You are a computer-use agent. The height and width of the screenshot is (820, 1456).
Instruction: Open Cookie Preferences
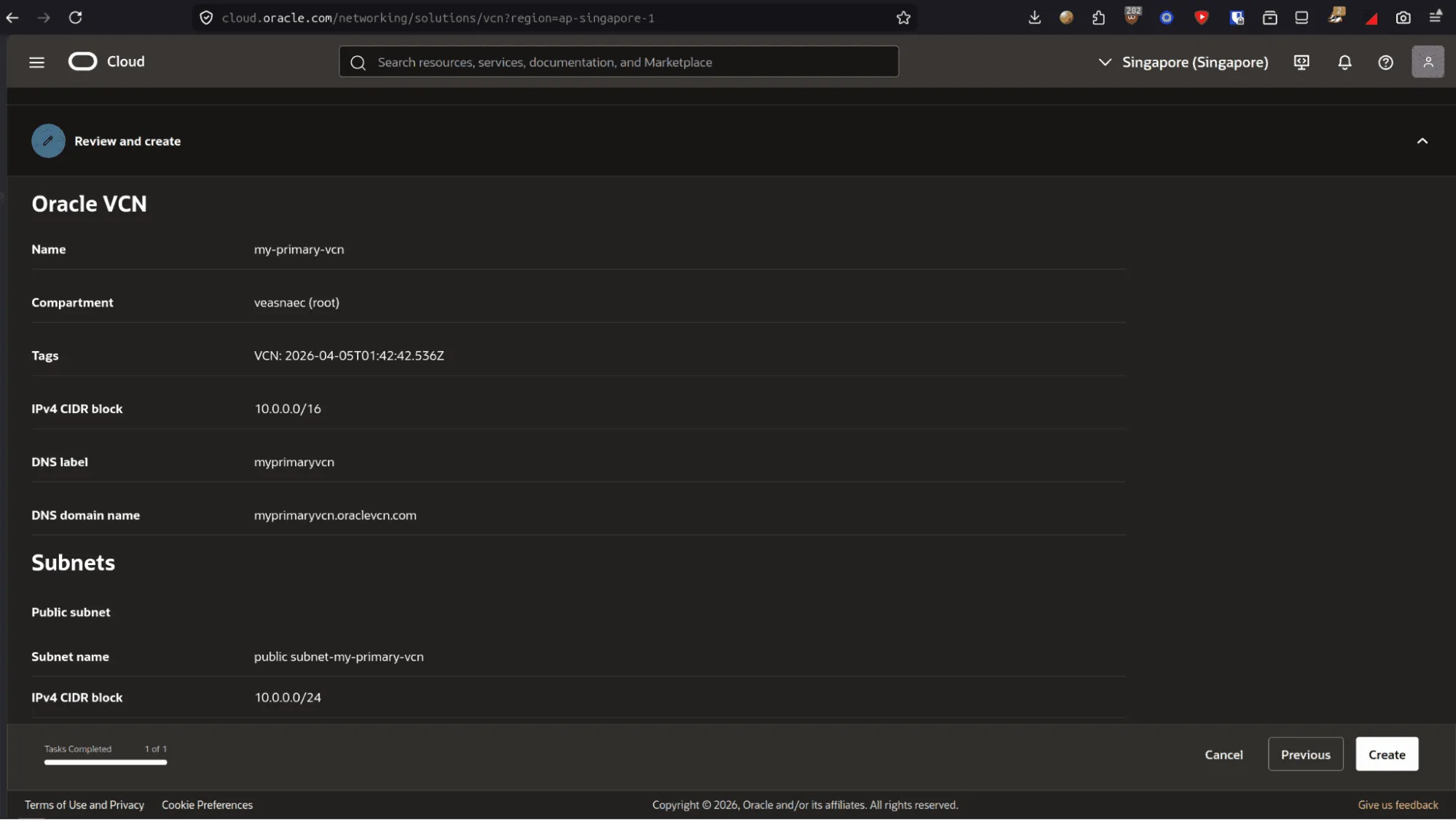(x=207, y=805)
